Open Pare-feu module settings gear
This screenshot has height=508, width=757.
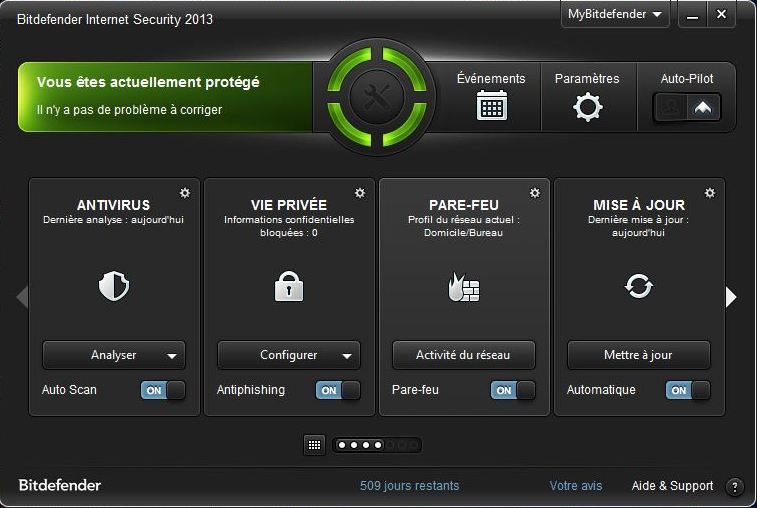click(535, 193)
